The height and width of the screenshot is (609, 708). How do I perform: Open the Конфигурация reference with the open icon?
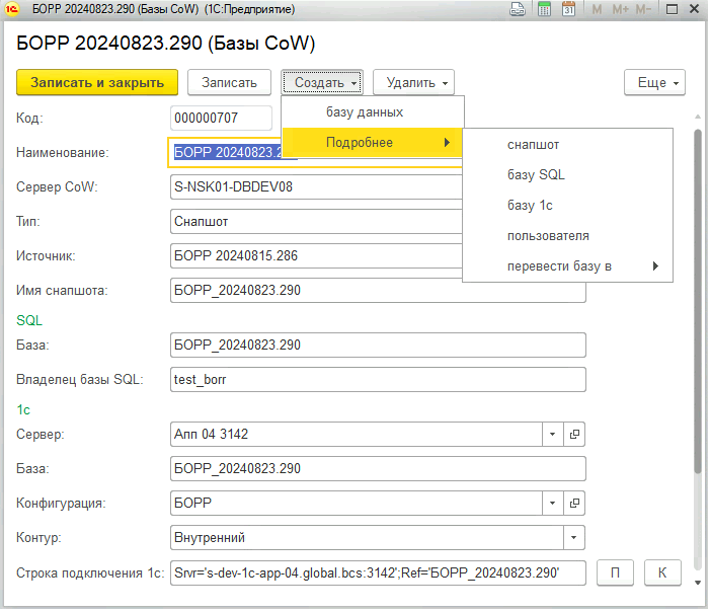(x=574, y=503)
